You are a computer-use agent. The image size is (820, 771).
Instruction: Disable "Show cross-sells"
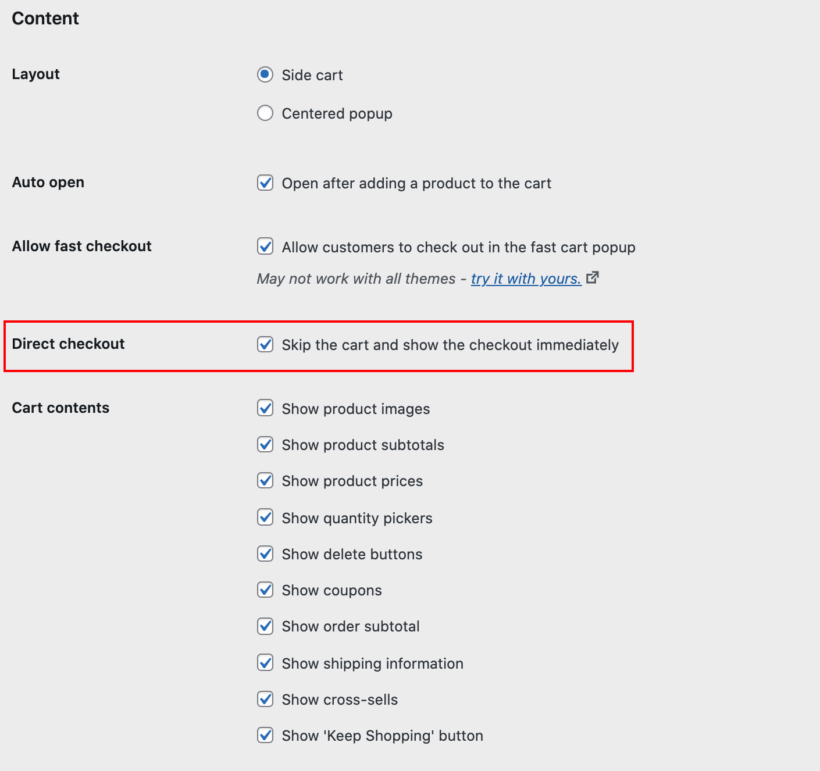265,699
